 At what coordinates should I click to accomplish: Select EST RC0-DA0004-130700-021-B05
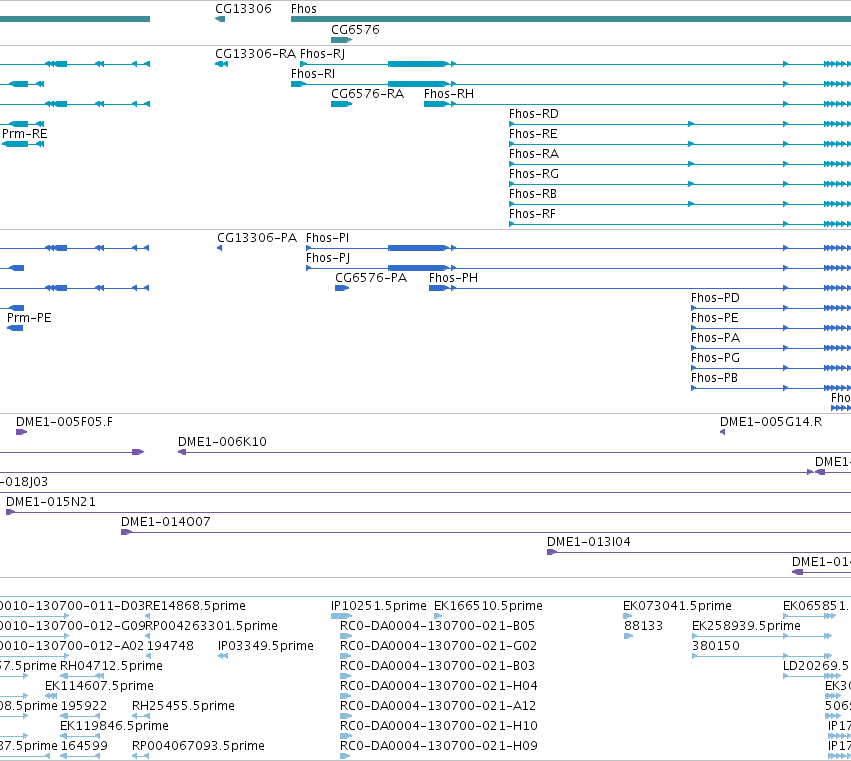point(346,636)
